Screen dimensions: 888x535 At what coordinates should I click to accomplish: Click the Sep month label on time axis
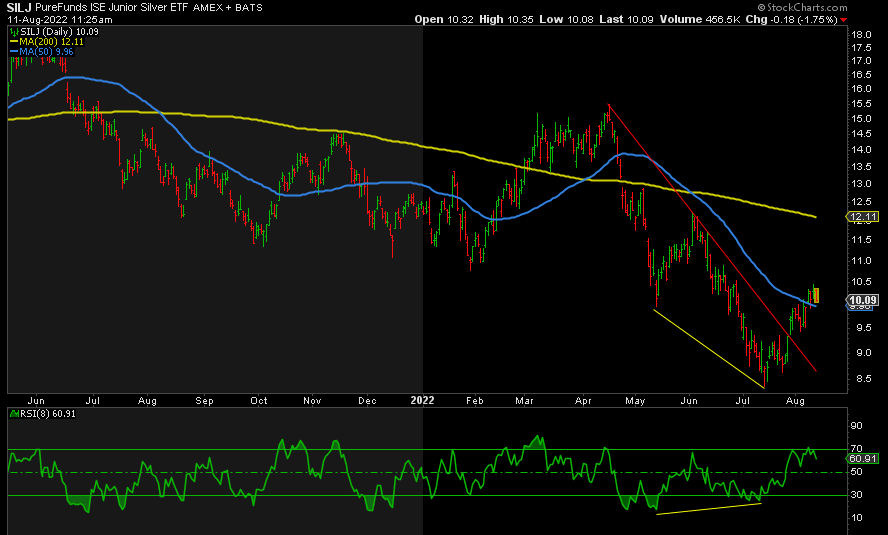pos(204,401)
